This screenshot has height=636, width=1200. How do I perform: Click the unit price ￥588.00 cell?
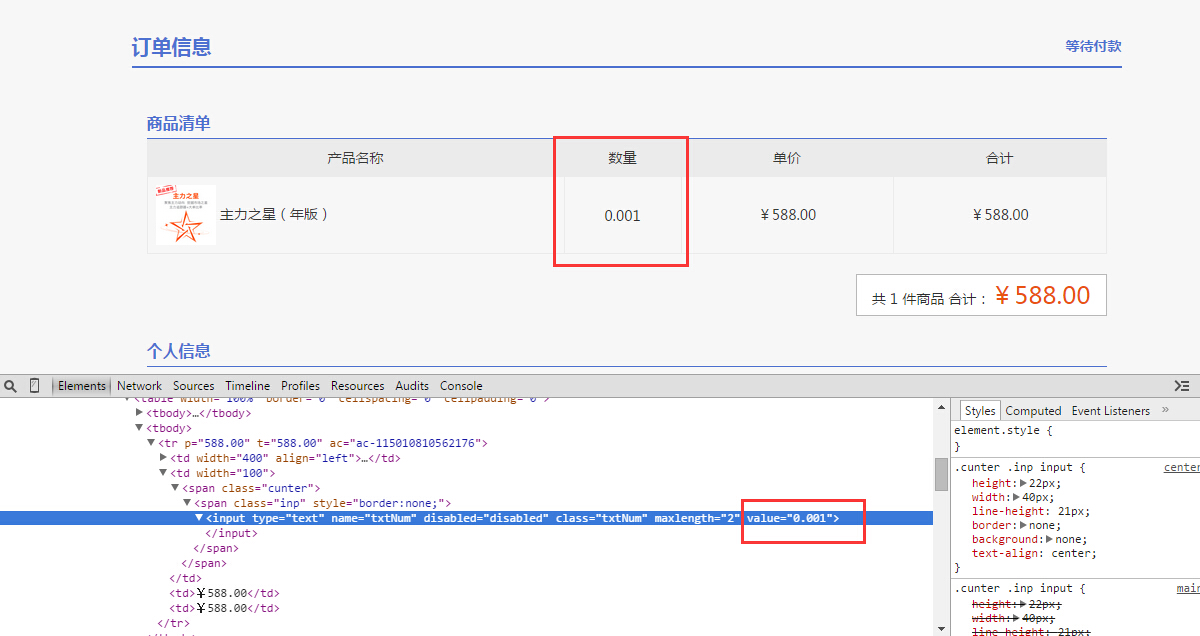(x=787, y=215)
